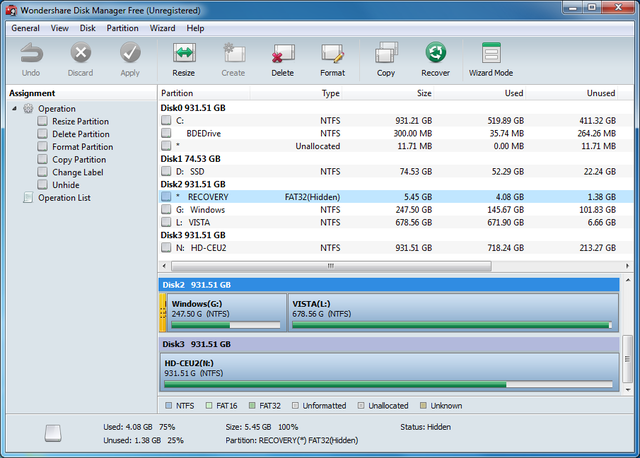The height and width of the screenshot is (458, 640).
Task: Click the Discard toolbar icon
Action: (x=80, y=53)
